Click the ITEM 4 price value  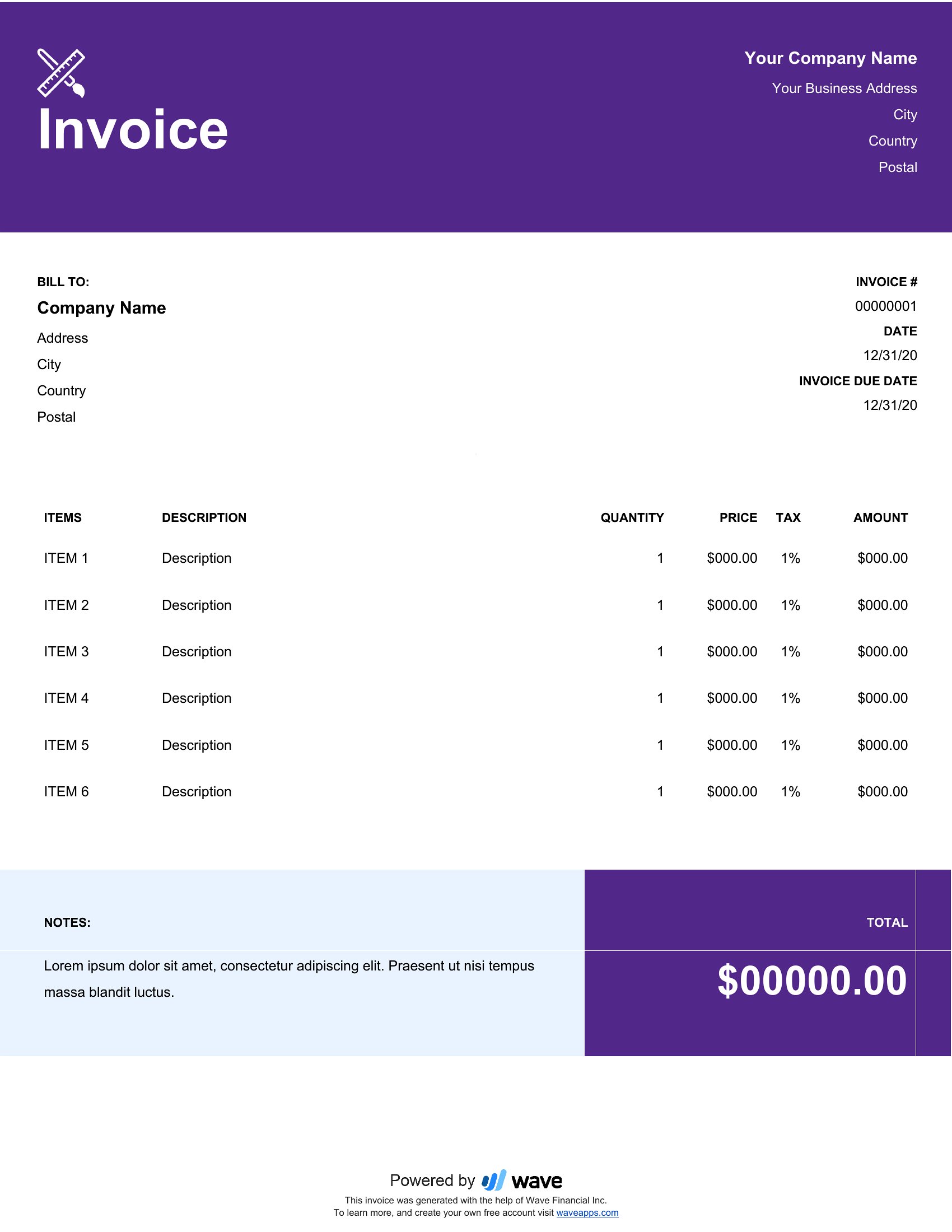coord(731,698)
